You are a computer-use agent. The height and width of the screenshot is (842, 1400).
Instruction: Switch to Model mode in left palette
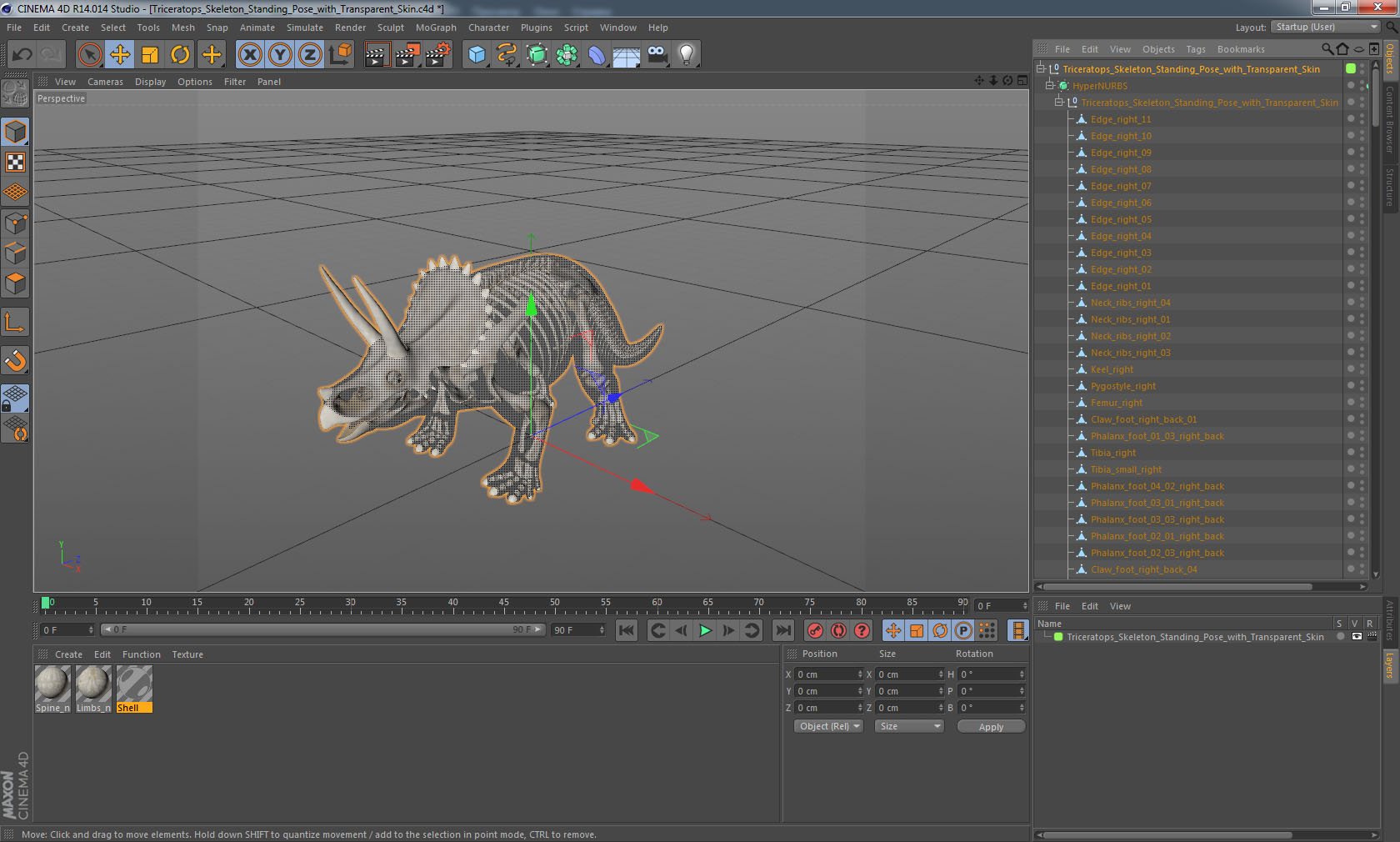point(16,133)
